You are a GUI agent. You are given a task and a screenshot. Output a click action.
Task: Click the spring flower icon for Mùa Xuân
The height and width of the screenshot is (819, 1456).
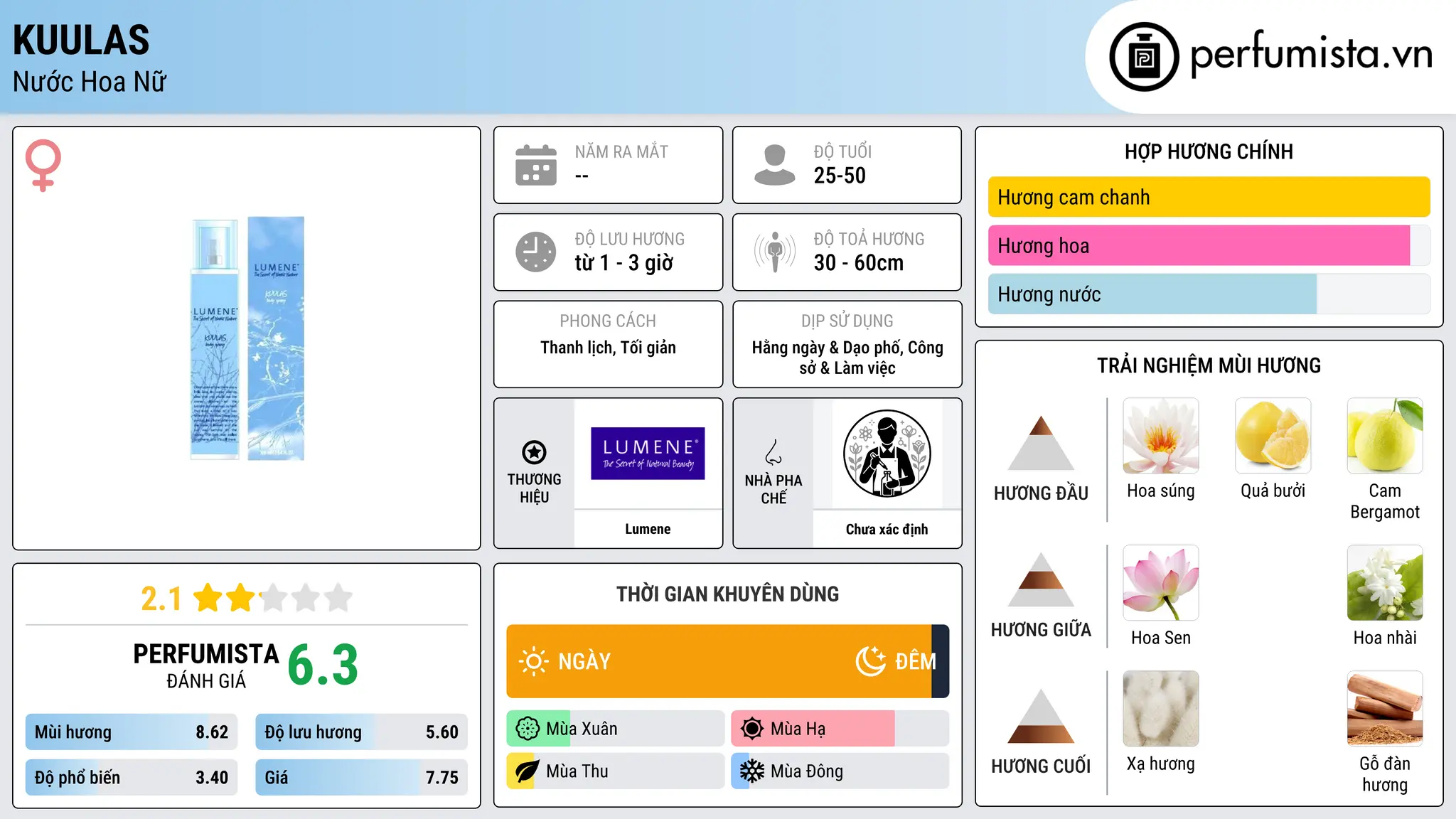coord(528,729)
